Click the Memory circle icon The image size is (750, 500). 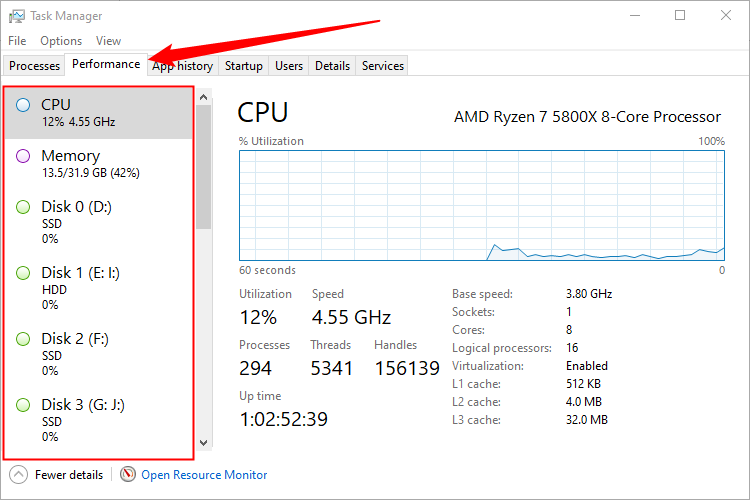[x=24, y=156]
